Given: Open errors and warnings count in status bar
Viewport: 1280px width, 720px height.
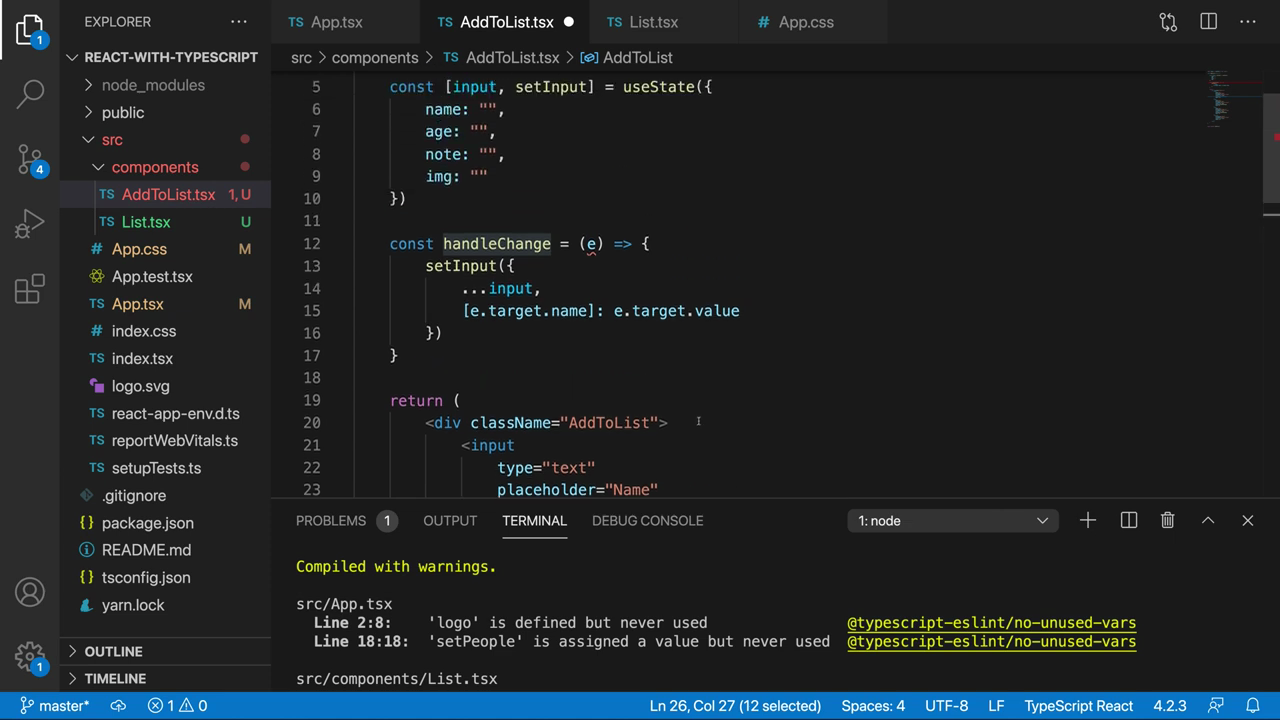Looking at the screenshot, I should tap(178, 706).
